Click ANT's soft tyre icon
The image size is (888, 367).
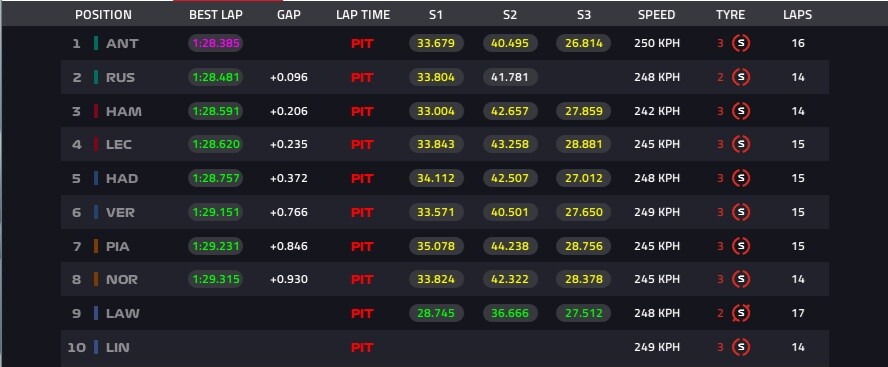pyautogui.click(x=741, y=43)
